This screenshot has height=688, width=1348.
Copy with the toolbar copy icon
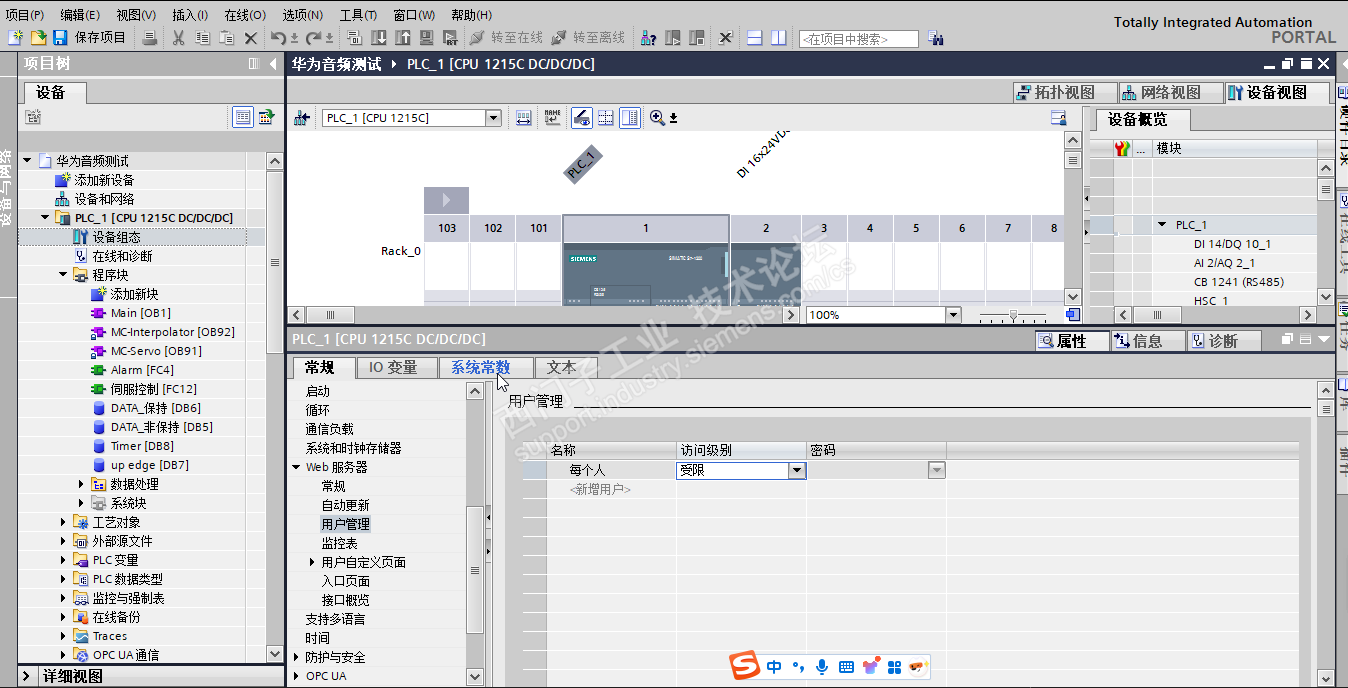pyautogui.click(x=203, y=38)
